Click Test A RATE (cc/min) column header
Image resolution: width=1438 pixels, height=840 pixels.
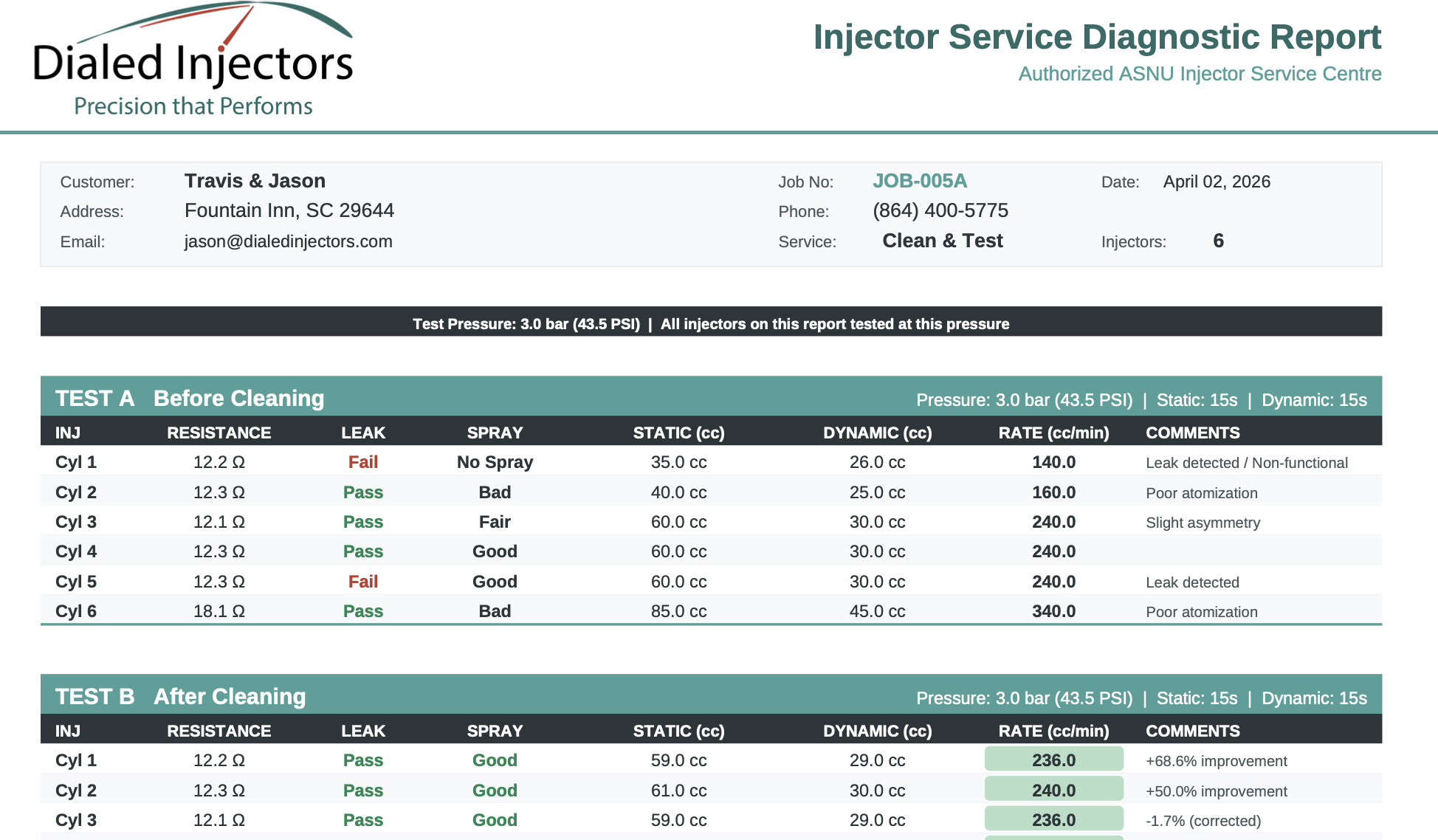1053,433
